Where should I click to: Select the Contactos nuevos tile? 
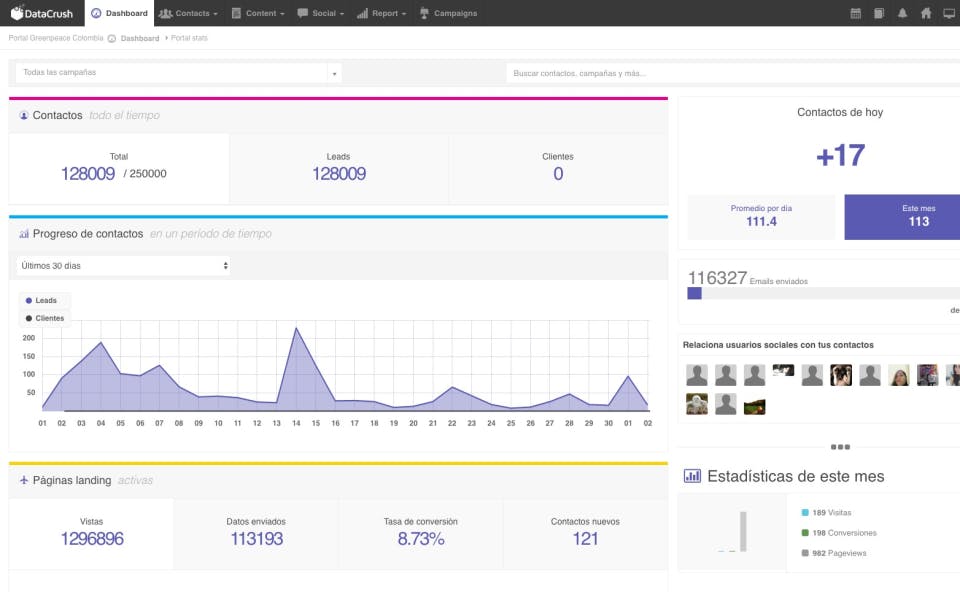point(585,533)
